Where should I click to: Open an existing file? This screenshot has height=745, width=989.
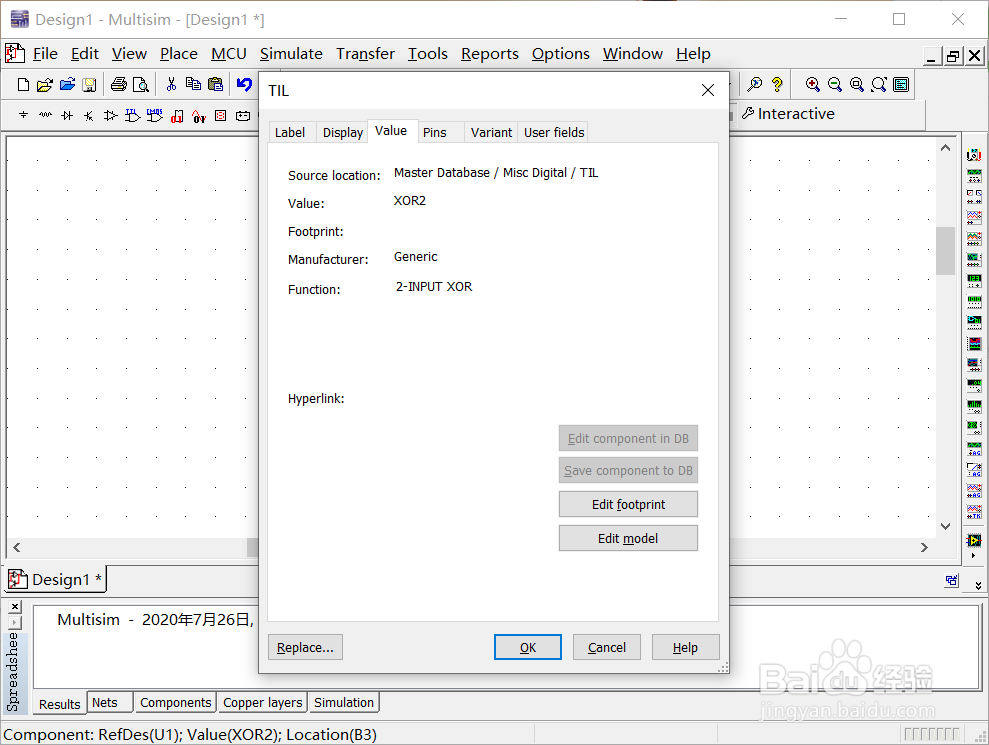(45, 85)
